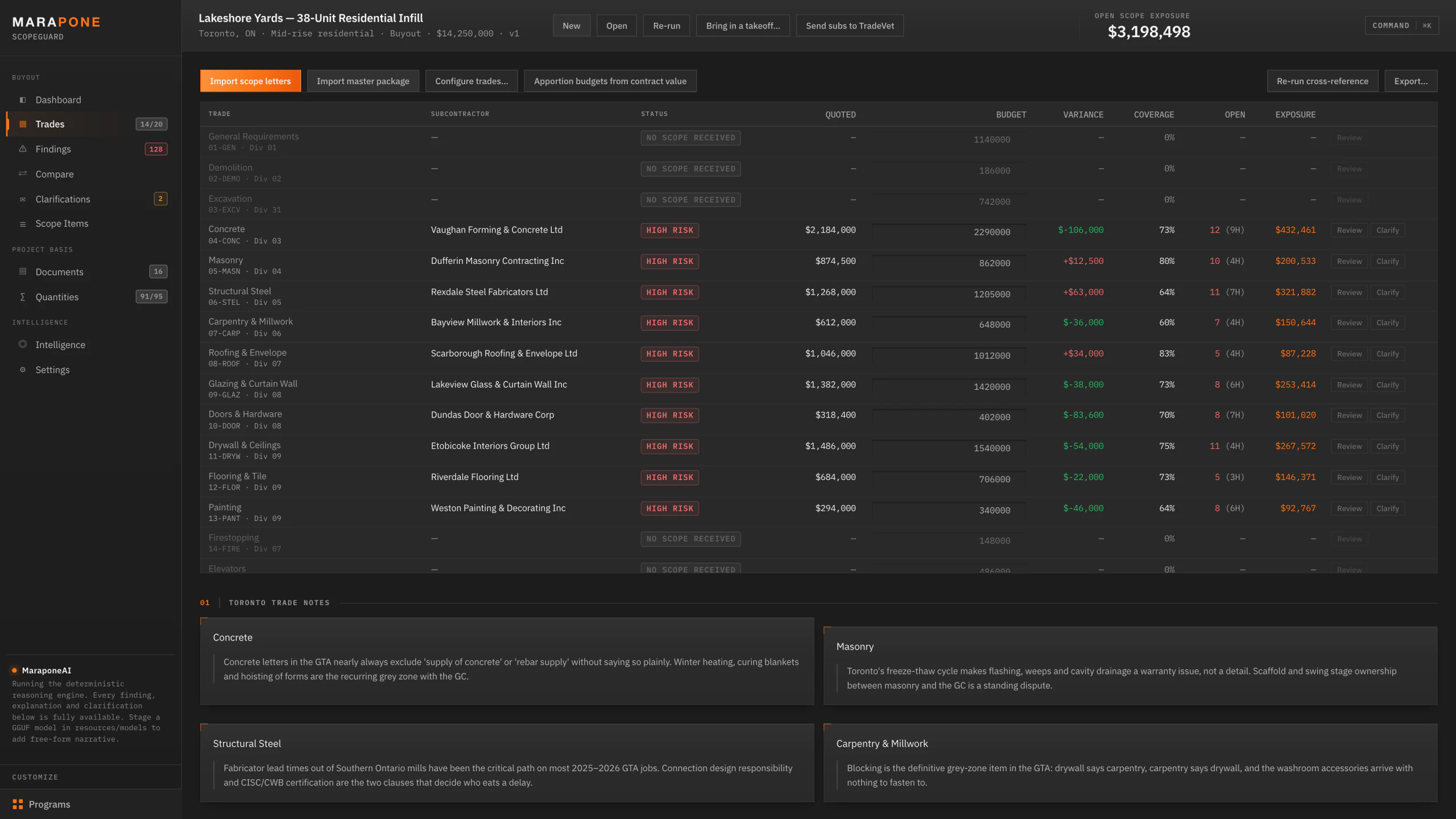The height and width of the screenshot is (819, 1456).
Task: Click Vaughan Forming & Concrete Ltd
Action: point(497,230)
